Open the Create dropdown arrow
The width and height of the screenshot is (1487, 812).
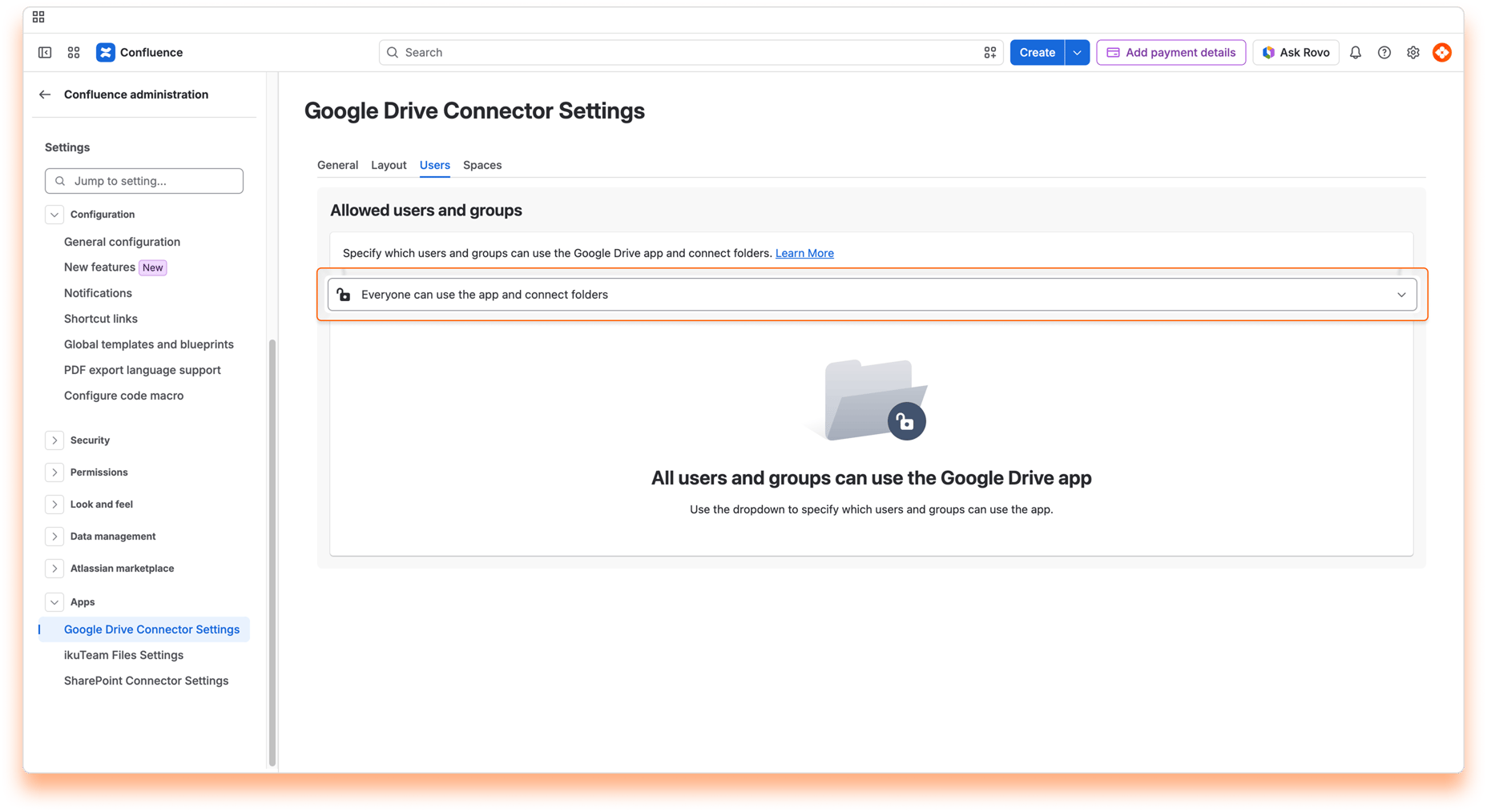click(1078, 53)
